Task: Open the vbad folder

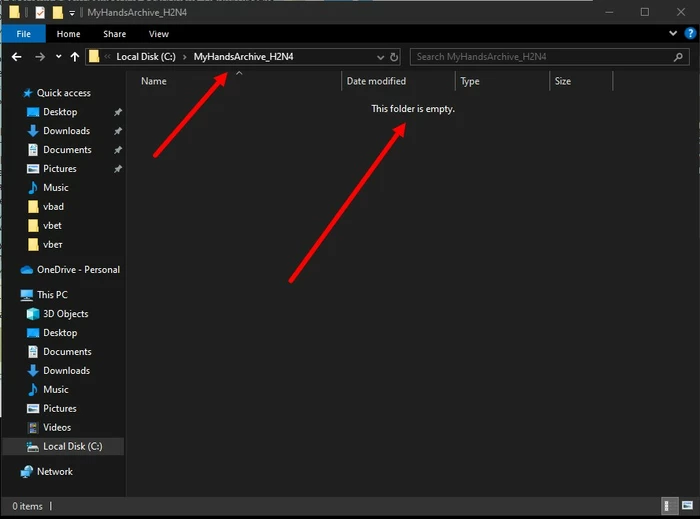Action: coord(53,207)
